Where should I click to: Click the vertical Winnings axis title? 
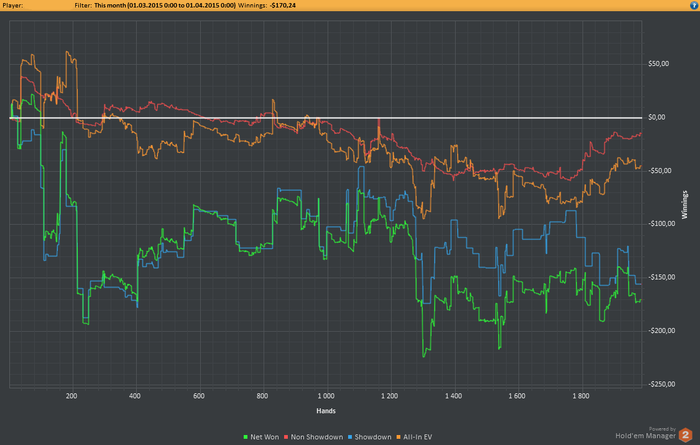684,204
